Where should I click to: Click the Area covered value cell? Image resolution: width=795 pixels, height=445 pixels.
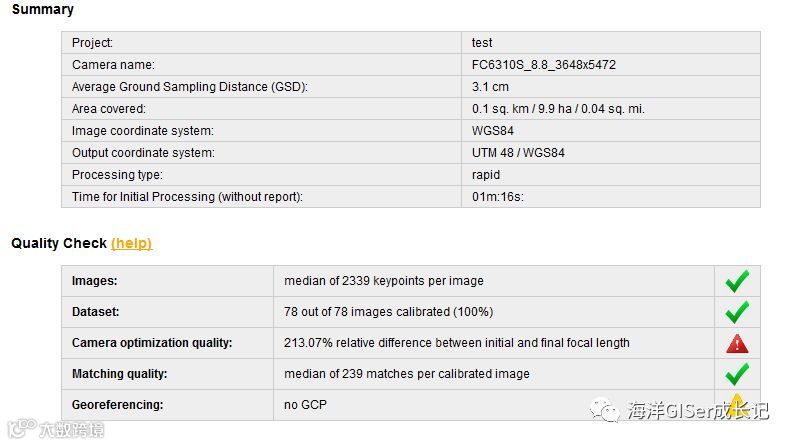click(x=558, y=109)
